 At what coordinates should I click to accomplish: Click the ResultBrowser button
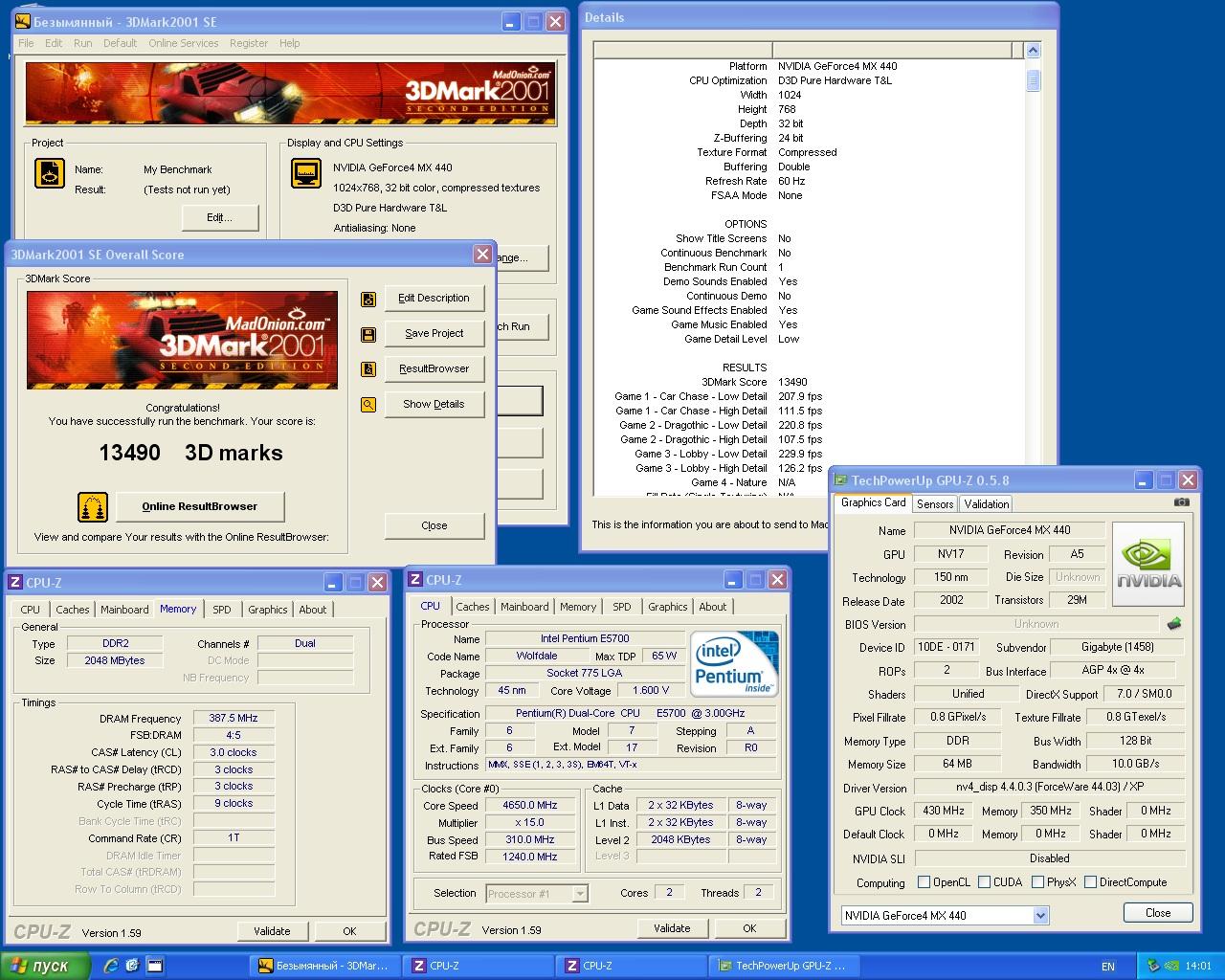pos(434,369)
